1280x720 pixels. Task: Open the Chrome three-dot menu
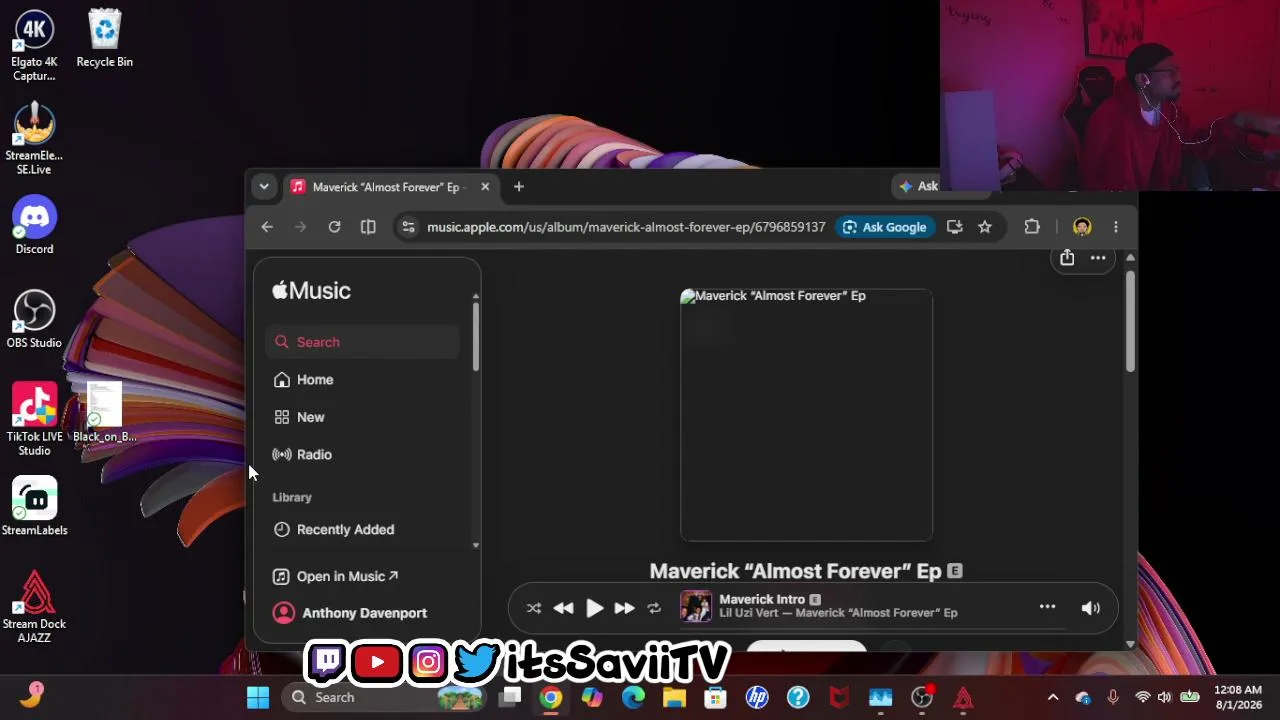pos(1116,227)
